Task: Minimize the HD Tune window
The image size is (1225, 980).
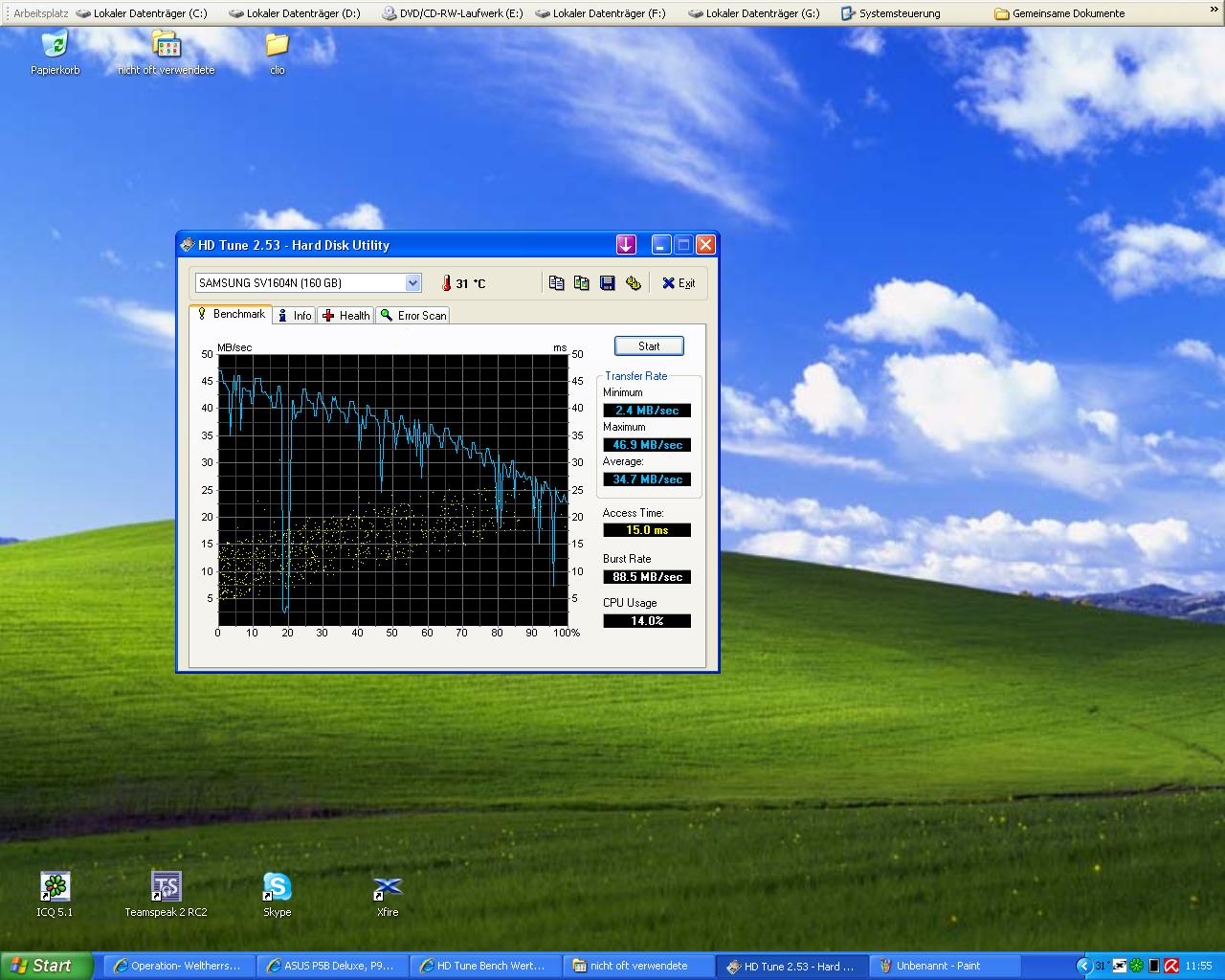Action: [x=661, y=244]
